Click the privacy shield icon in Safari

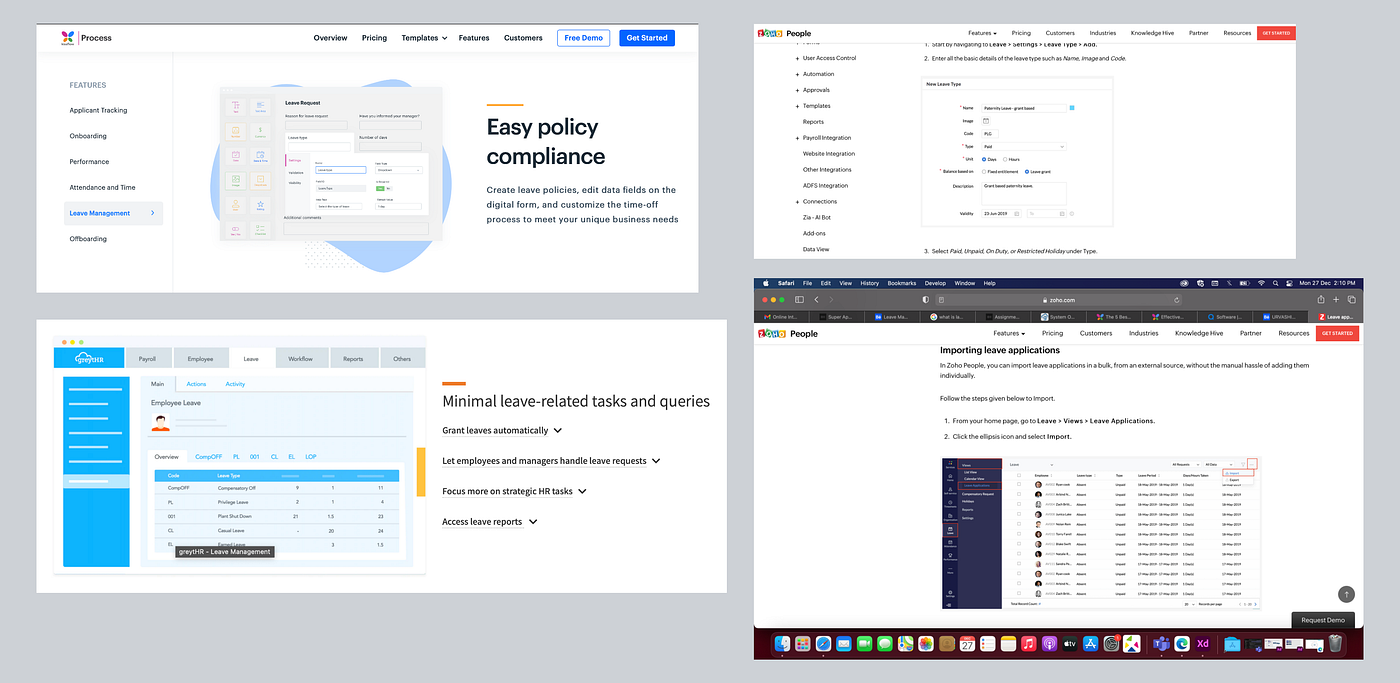(926, 299)
